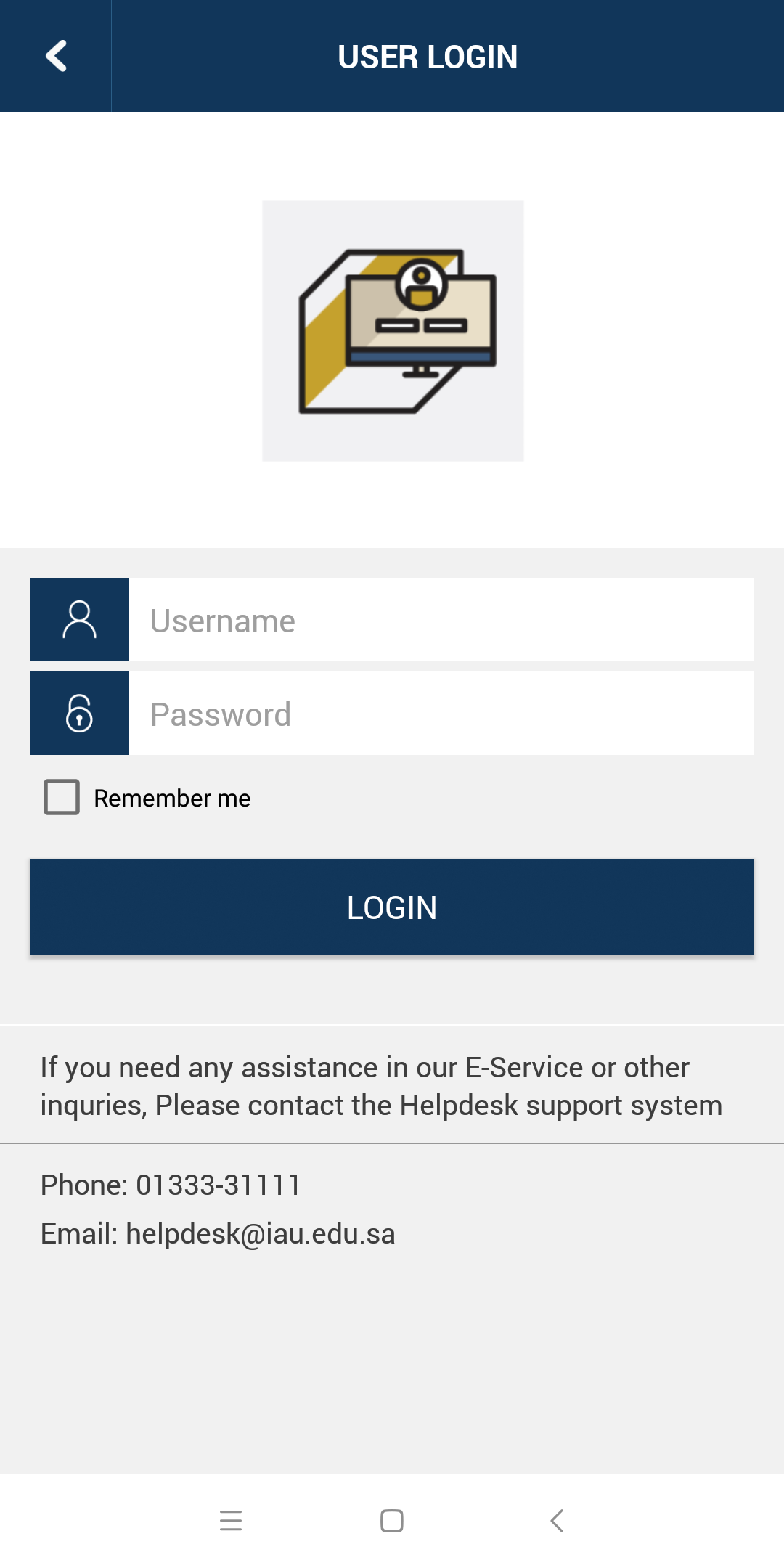Call helpdesk number 01333-31111

219,1185
